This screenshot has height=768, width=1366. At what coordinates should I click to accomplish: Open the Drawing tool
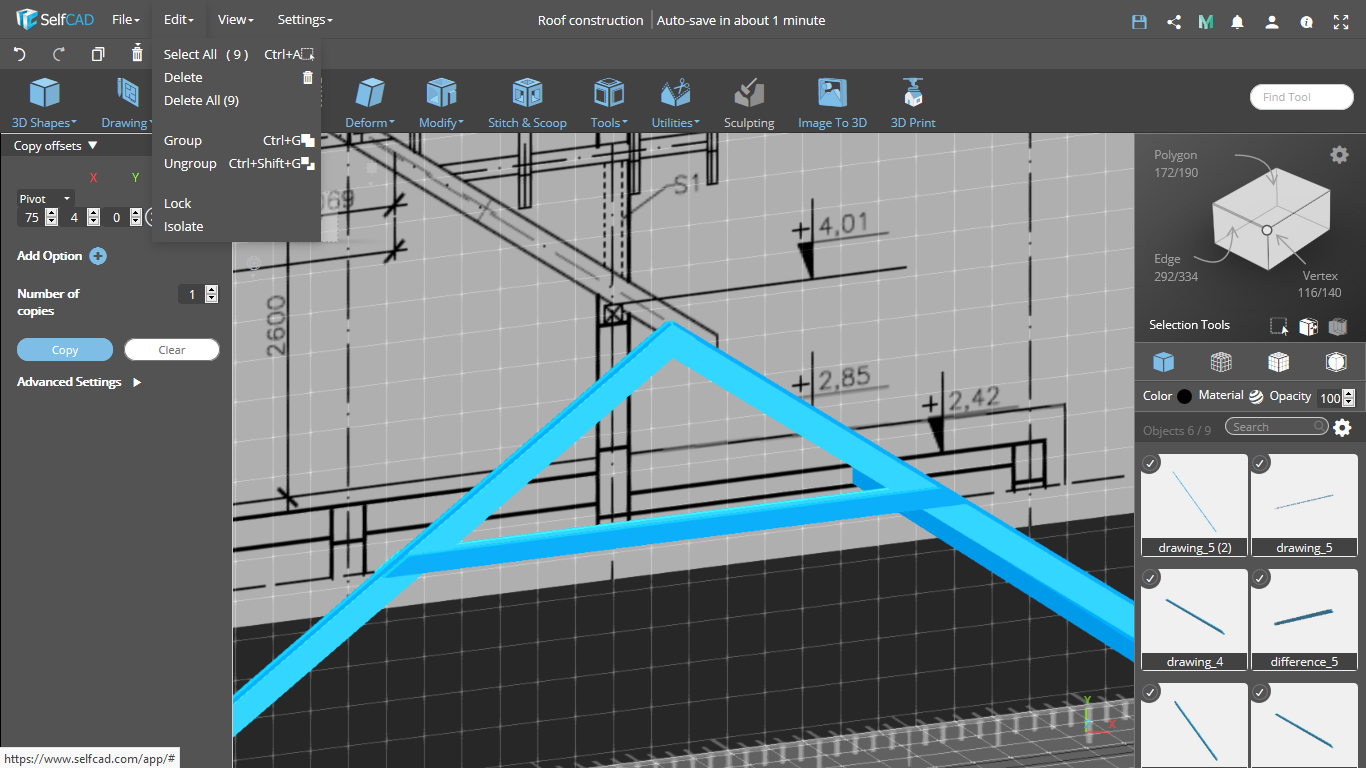pos(126,103)
